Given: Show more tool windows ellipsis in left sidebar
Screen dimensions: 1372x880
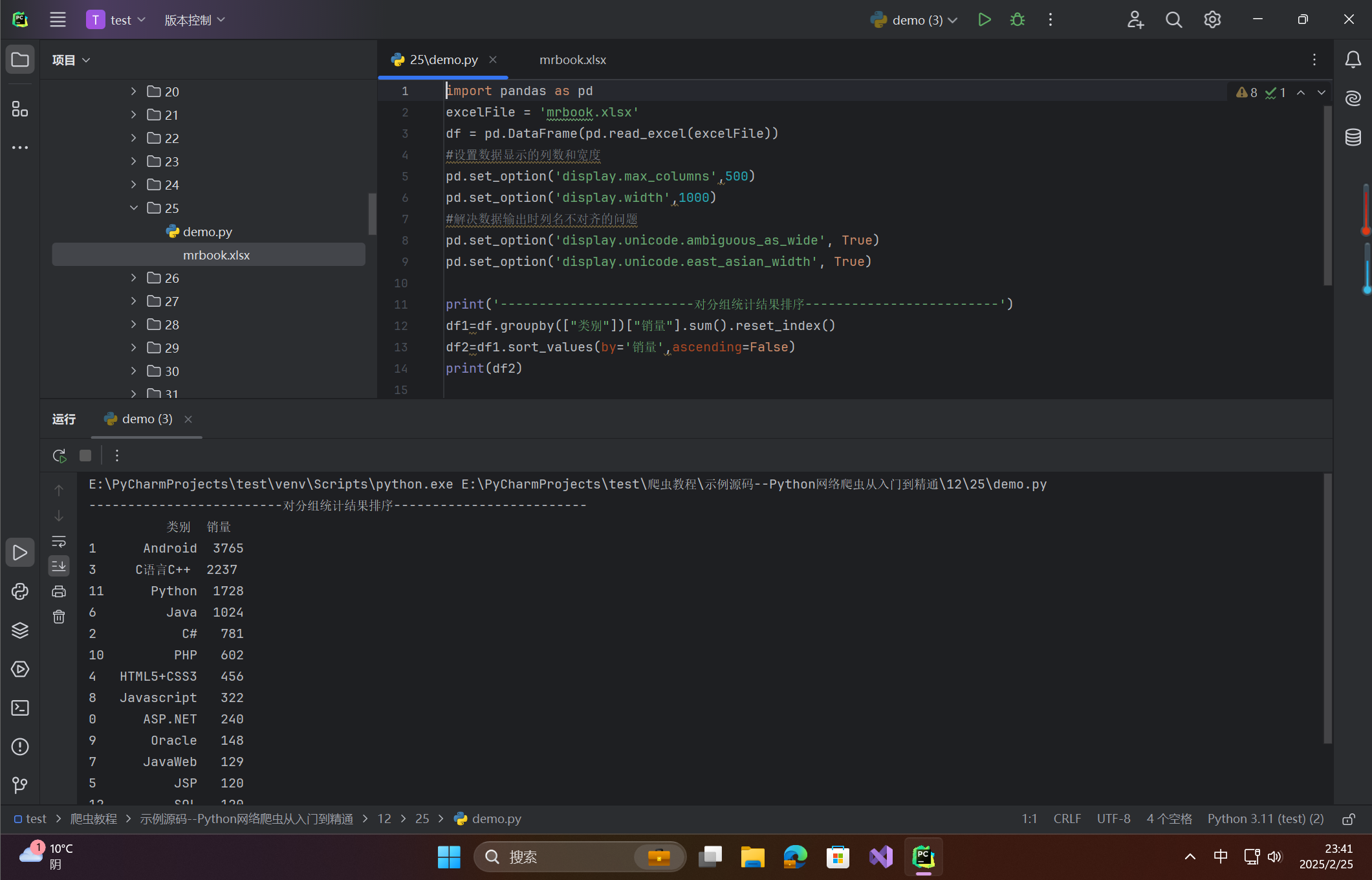Looking at the screenshot, I should (20, 148).
